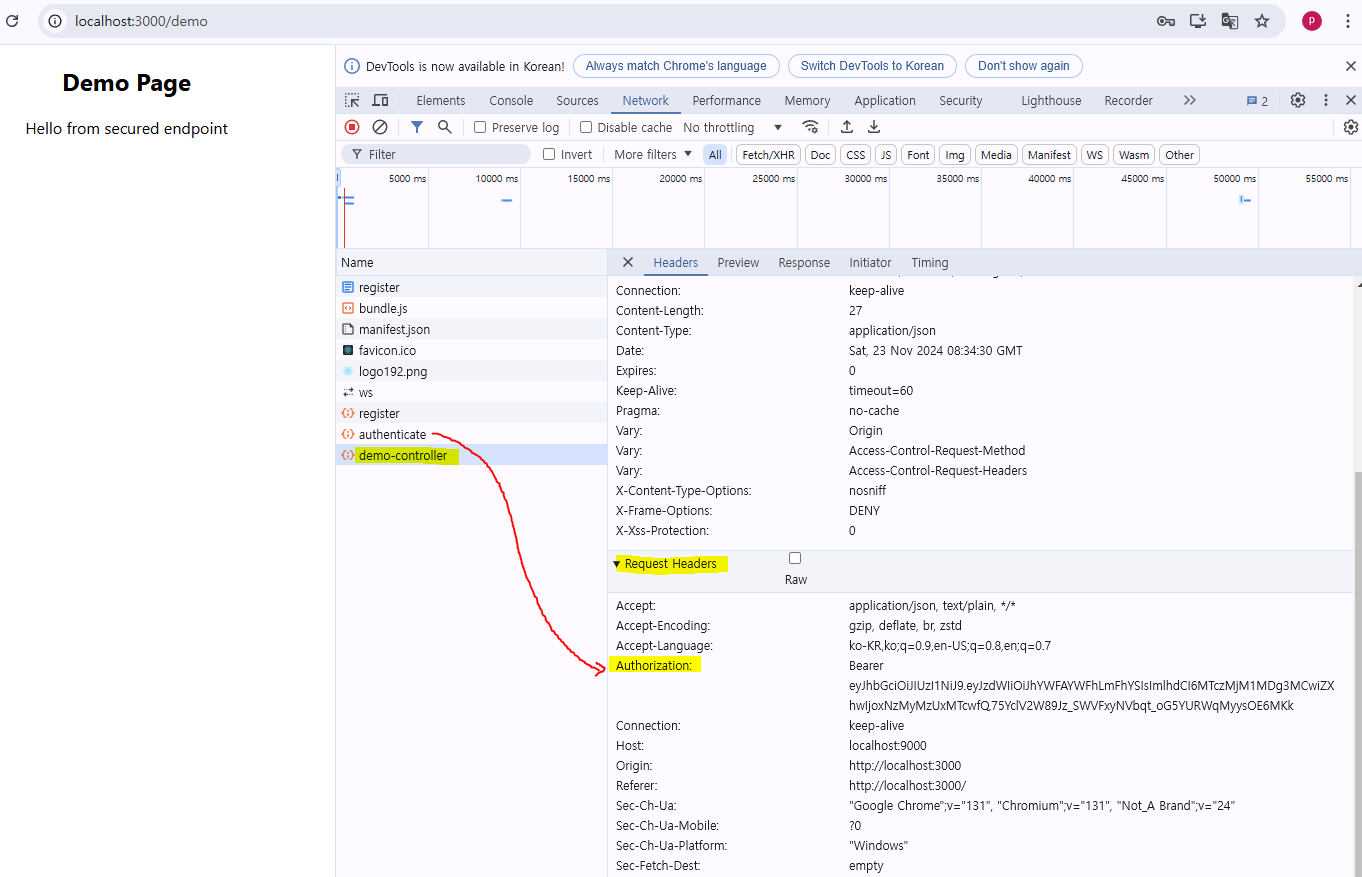1362x877 pixels.
Task: Export HAR file download icon
Action: click(x=874, y=127)
